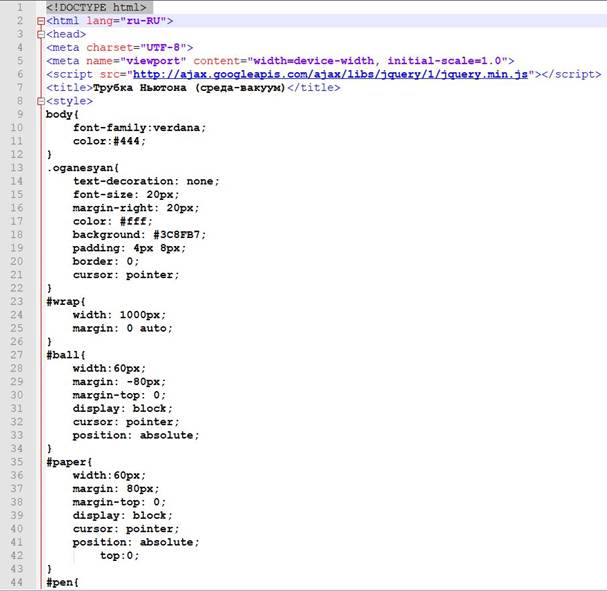Click the title text Трубка Ньютона

[140, 88]
